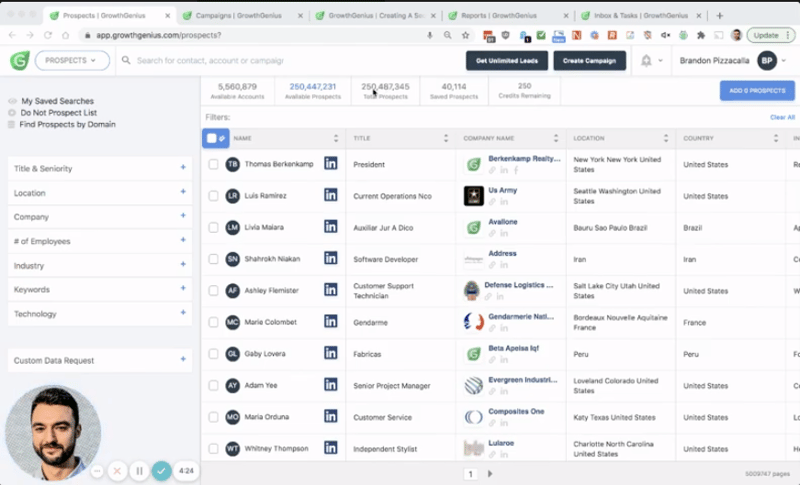Select the Luis Ramirez row checkbox
800x485 pixels.
213,196
